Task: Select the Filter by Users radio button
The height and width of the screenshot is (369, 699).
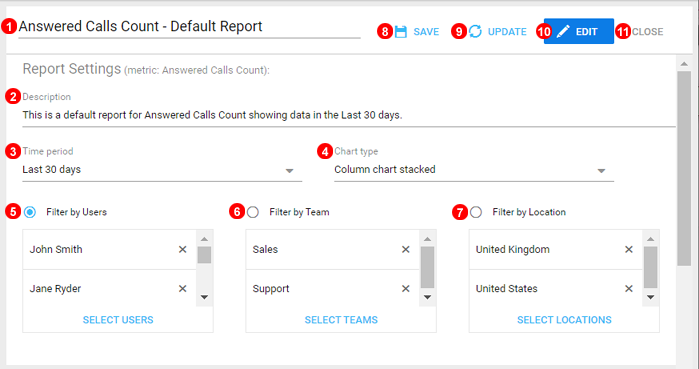Action: 30,212
